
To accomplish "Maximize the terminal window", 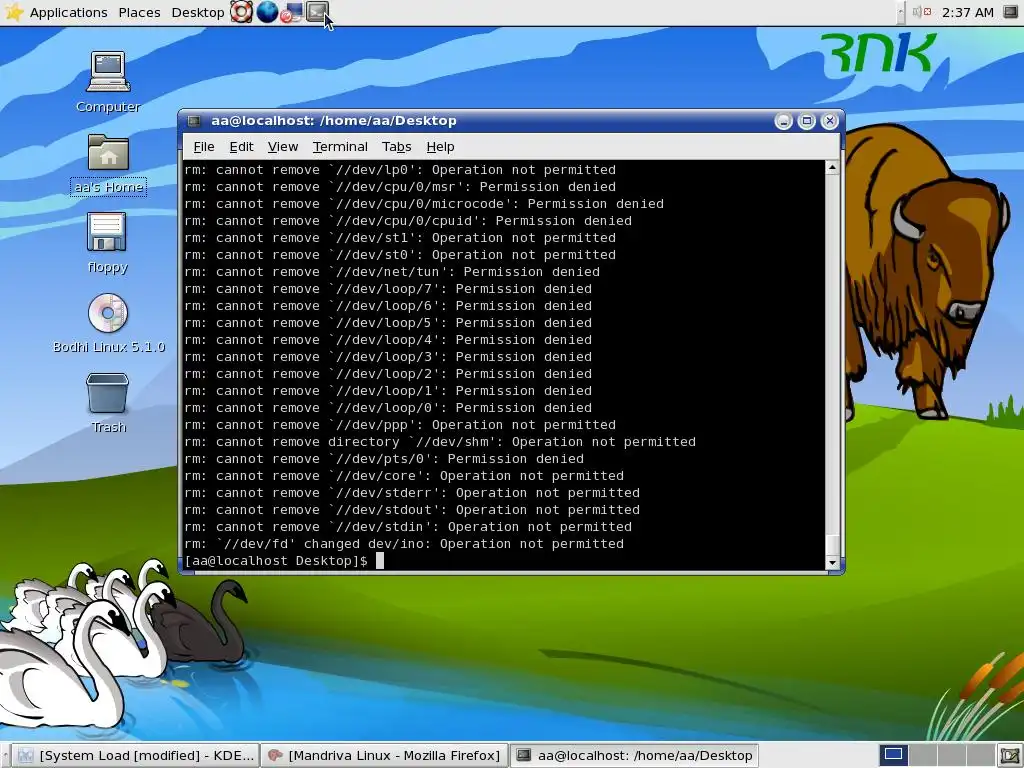I will tap(807, 121).
